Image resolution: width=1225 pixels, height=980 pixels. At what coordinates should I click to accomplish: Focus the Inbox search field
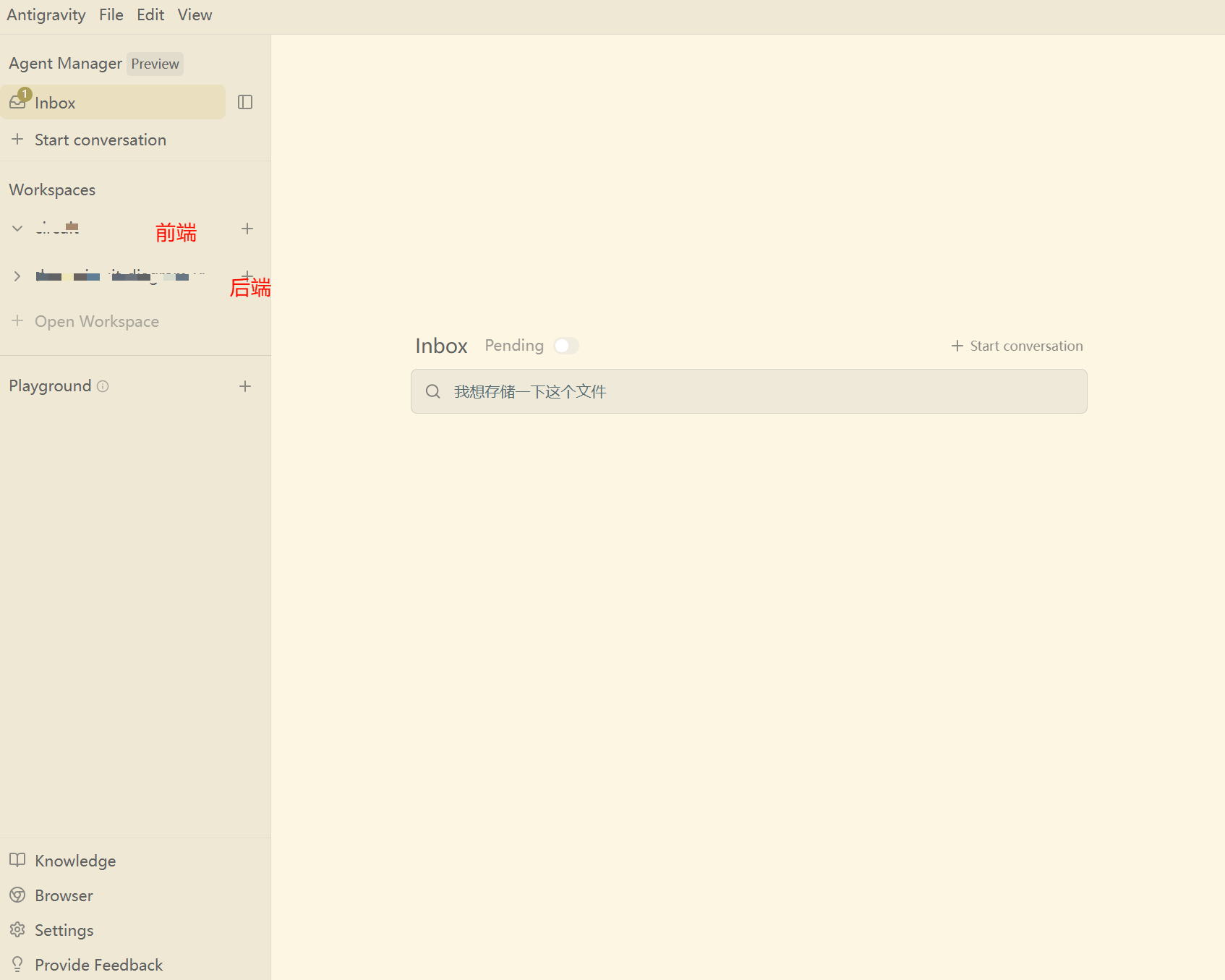click(x=749, y=391)
